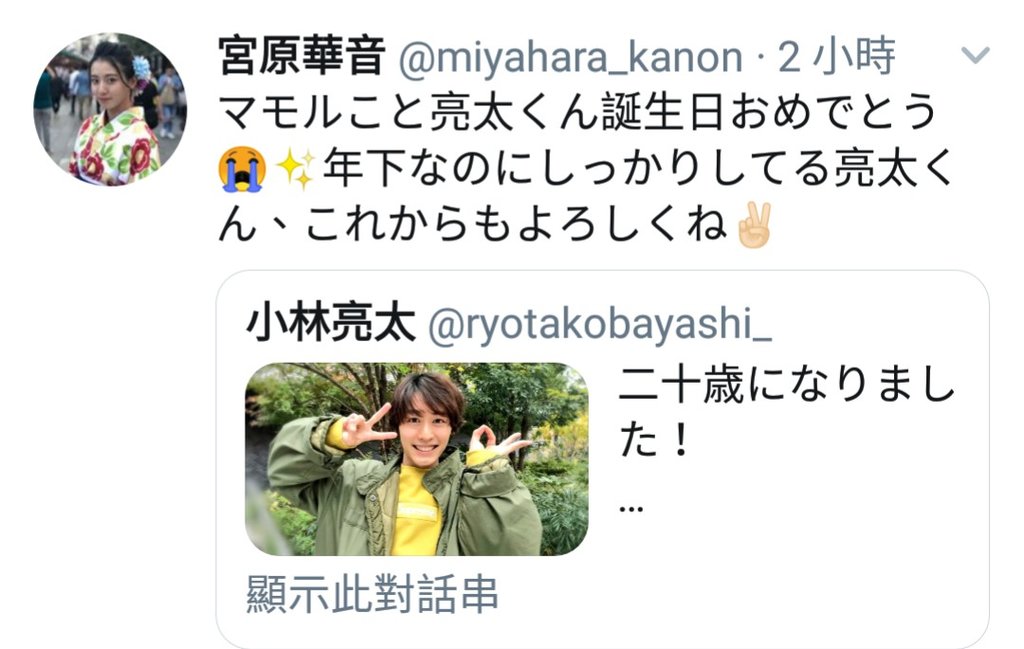Image resolution: width=1024 pixels, height=649 pixels.
Task: Click 宮原華音 profile avatar picture
Action: pos(110,110)
